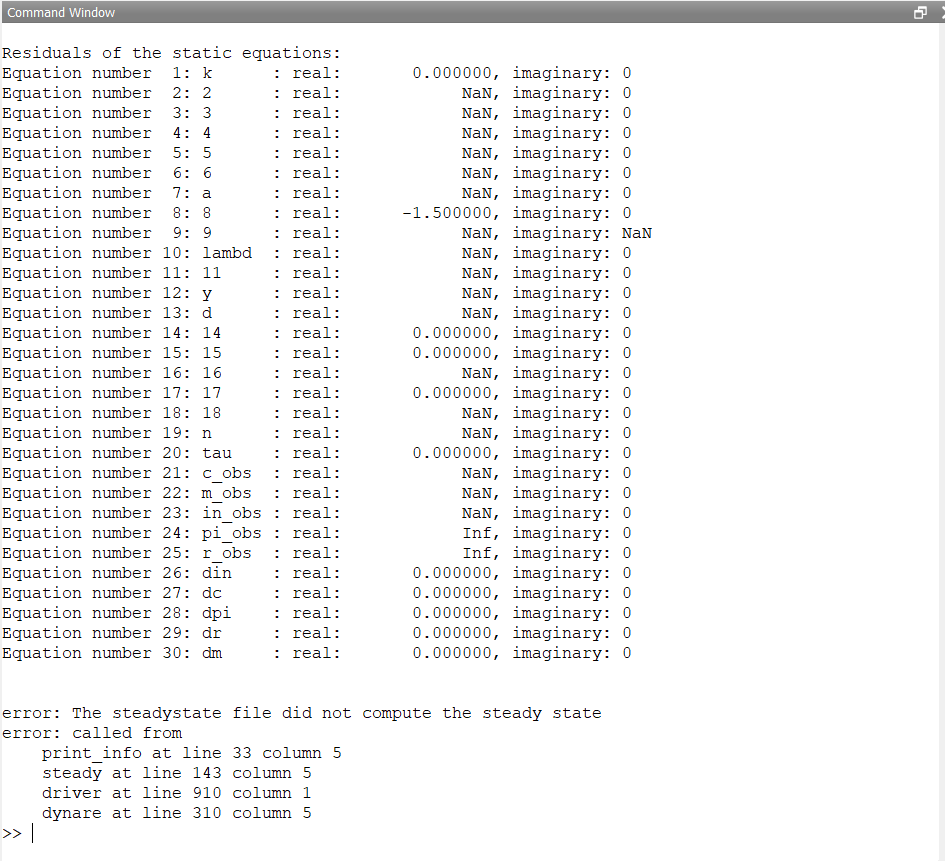Undock the Command Window panel
This screenshot has height=861, width=945.
(920, 13)
